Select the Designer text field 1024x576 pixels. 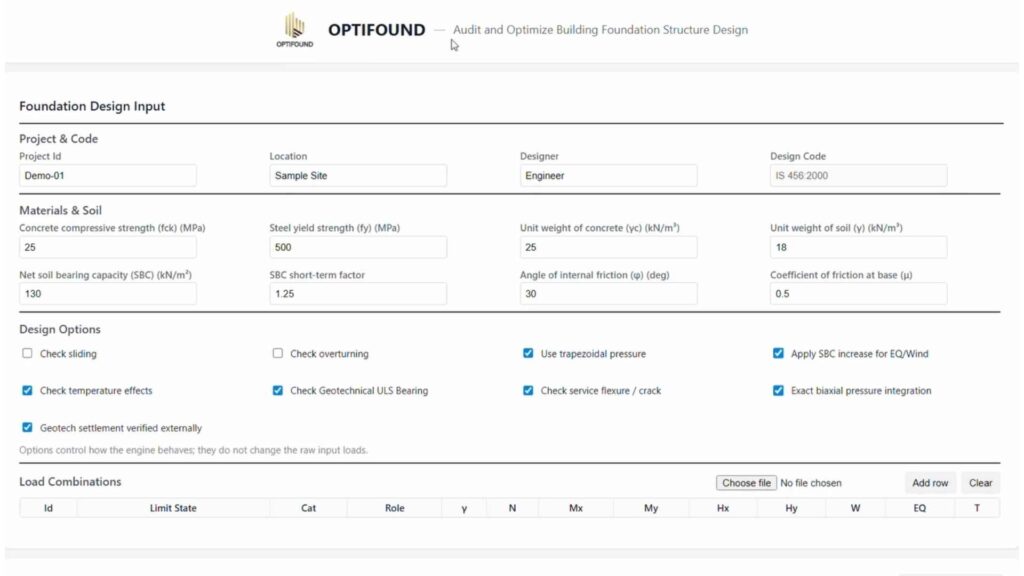click(x=608, y=175)
